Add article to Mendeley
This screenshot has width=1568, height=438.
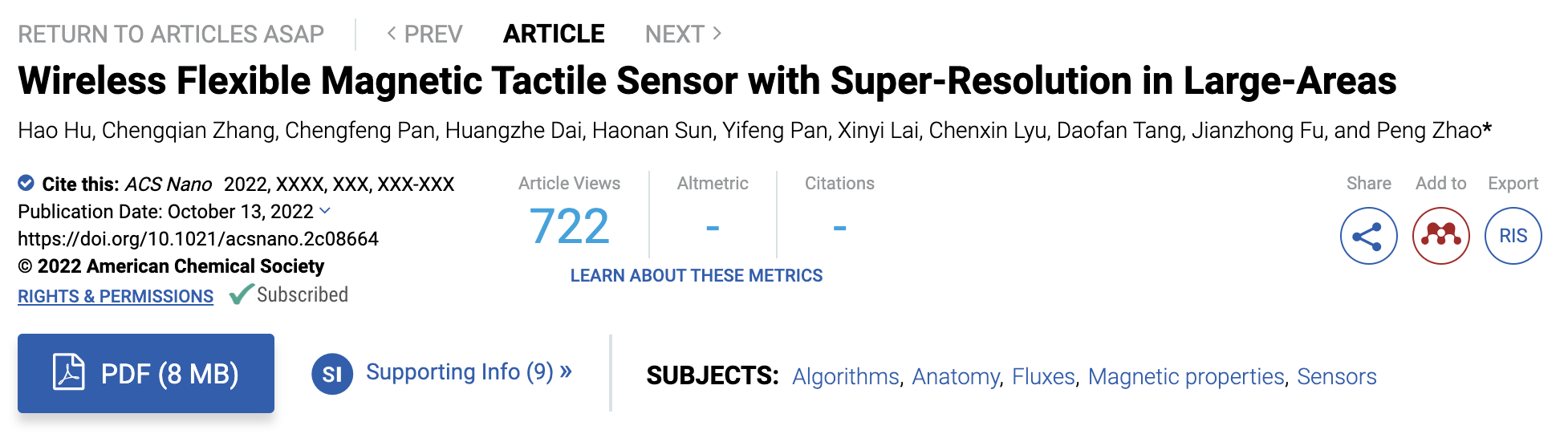click(x=1440, y=236)
